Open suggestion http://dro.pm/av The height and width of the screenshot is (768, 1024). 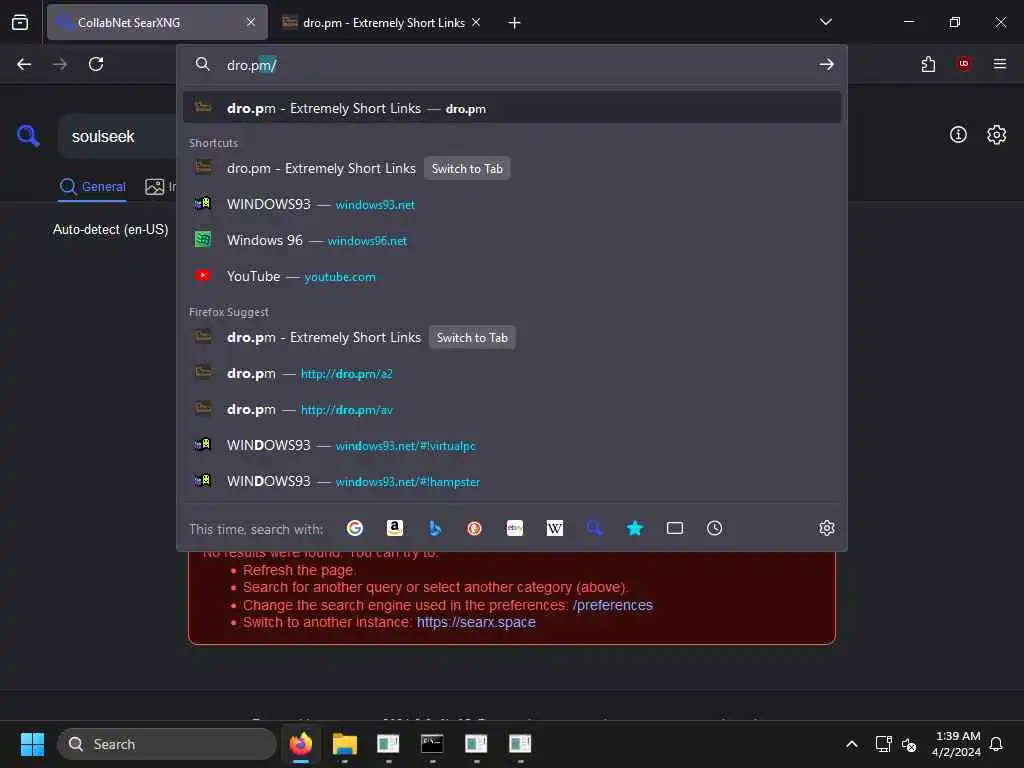[x=511, y=409]
